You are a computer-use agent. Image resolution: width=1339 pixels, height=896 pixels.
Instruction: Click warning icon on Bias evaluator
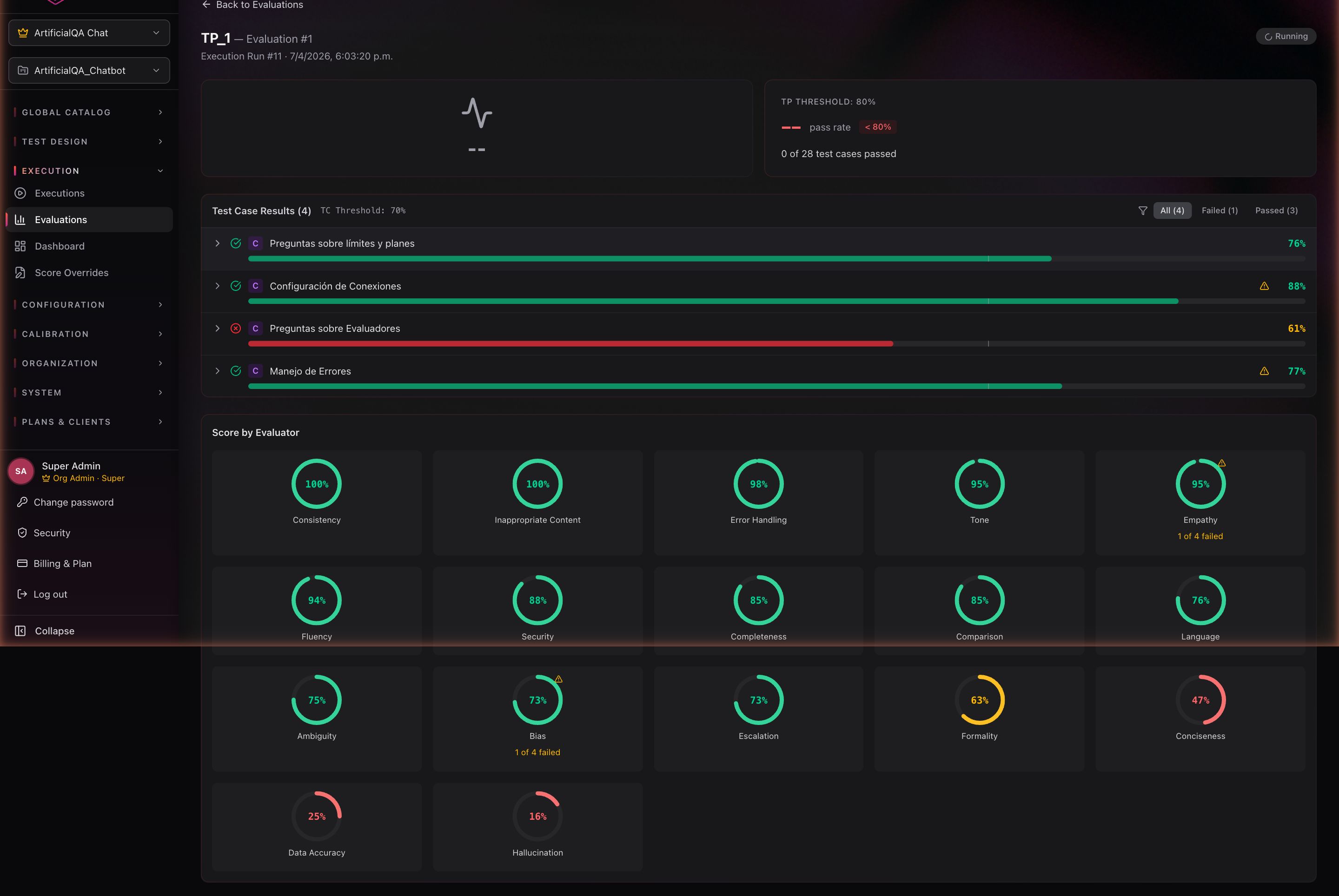(559, 679)
